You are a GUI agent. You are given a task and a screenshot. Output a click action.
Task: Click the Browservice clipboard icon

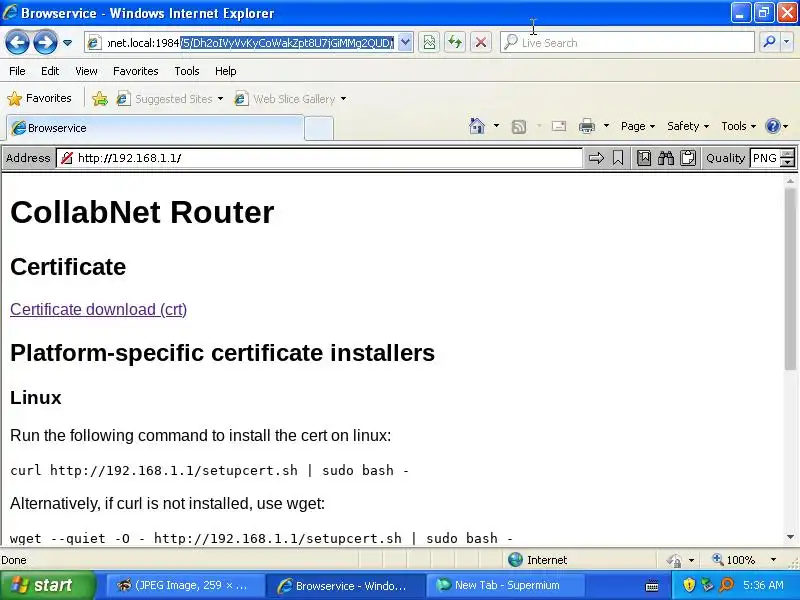(x=688, y=158)
